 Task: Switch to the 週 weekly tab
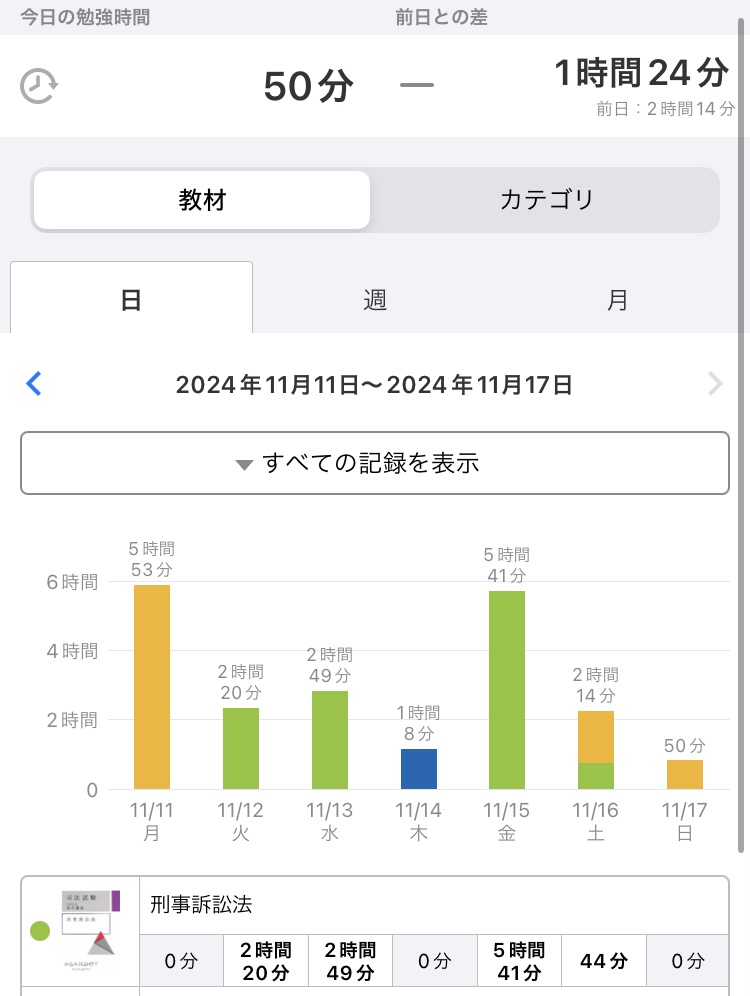click(x=375, y=299)
